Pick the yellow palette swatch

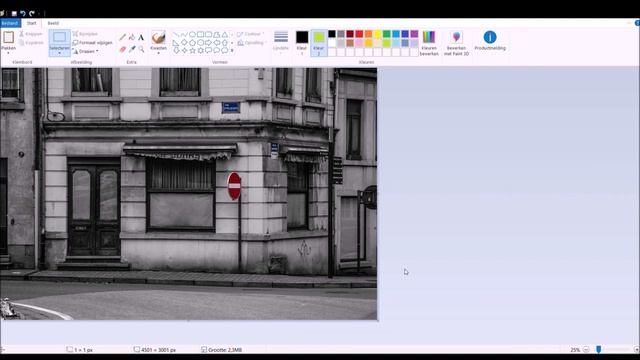tap(378, 34)
